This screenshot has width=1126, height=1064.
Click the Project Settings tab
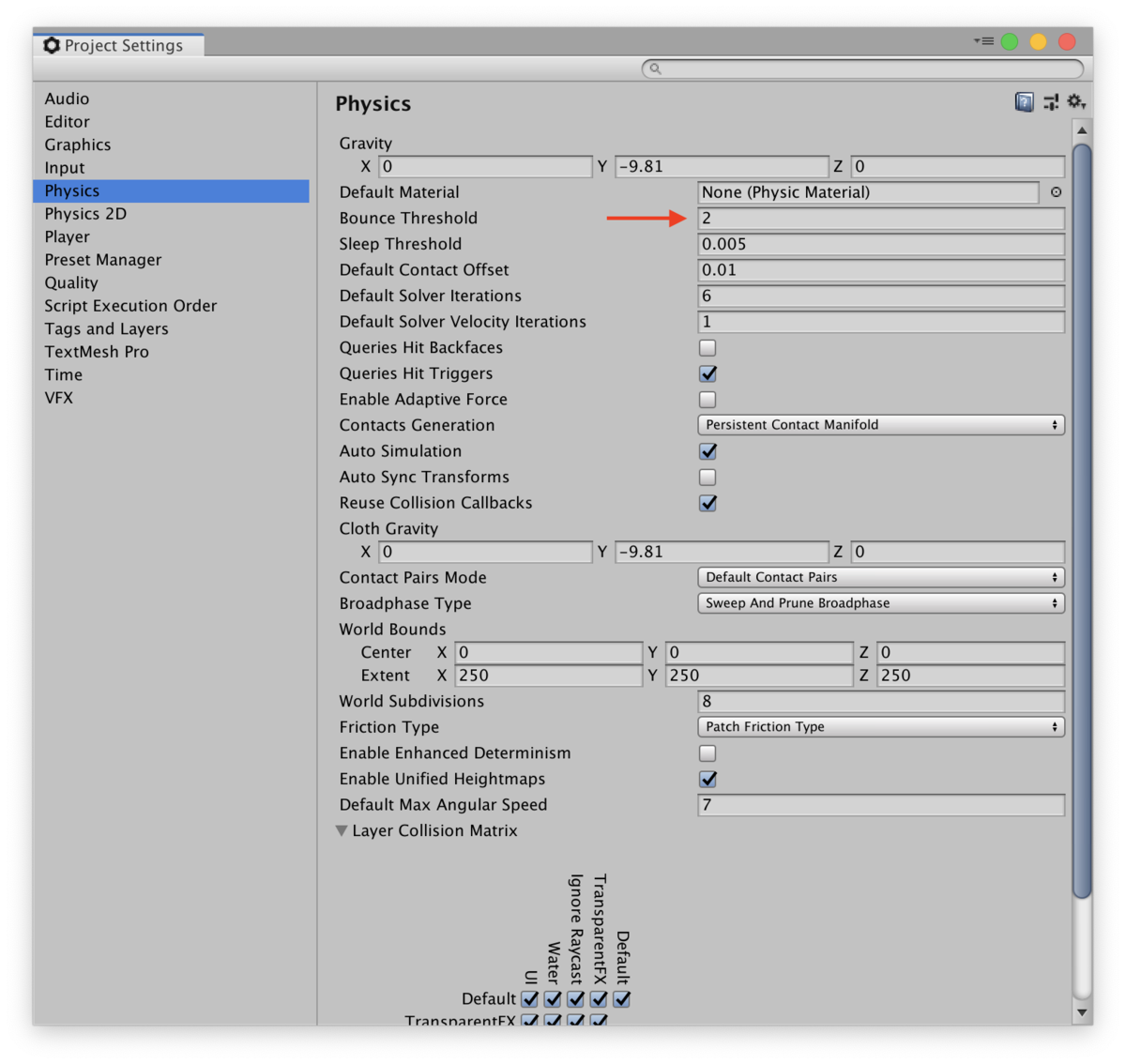click(119, 45)
